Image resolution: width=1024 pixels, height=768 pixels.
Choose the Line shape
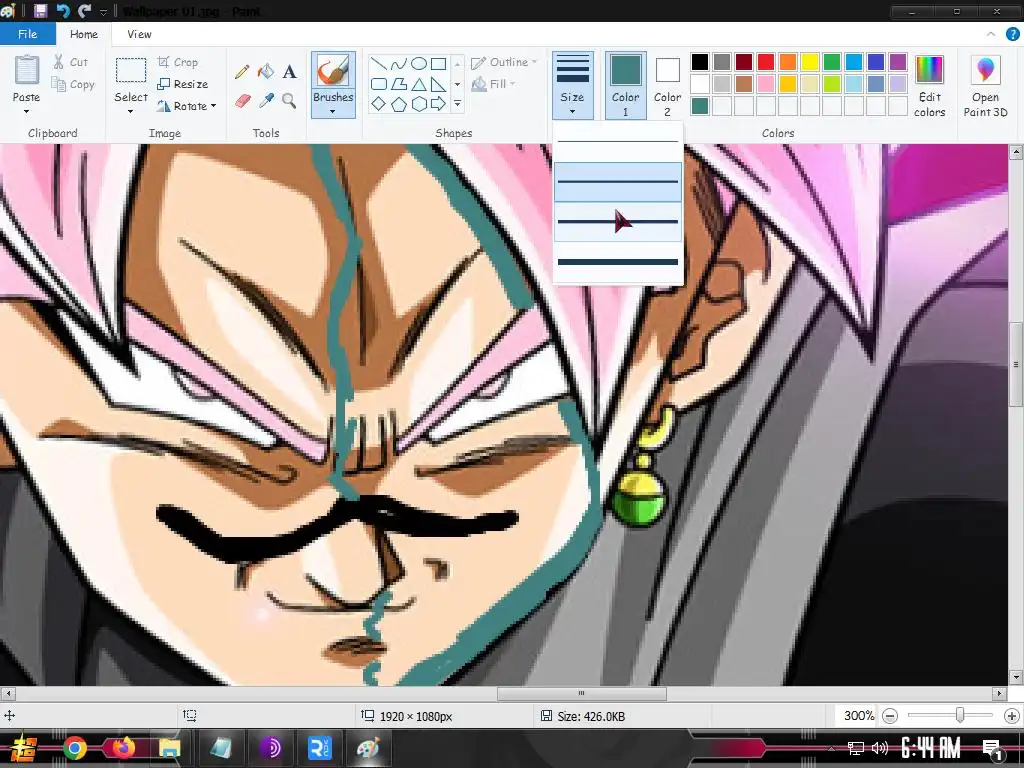click(378, 64)
